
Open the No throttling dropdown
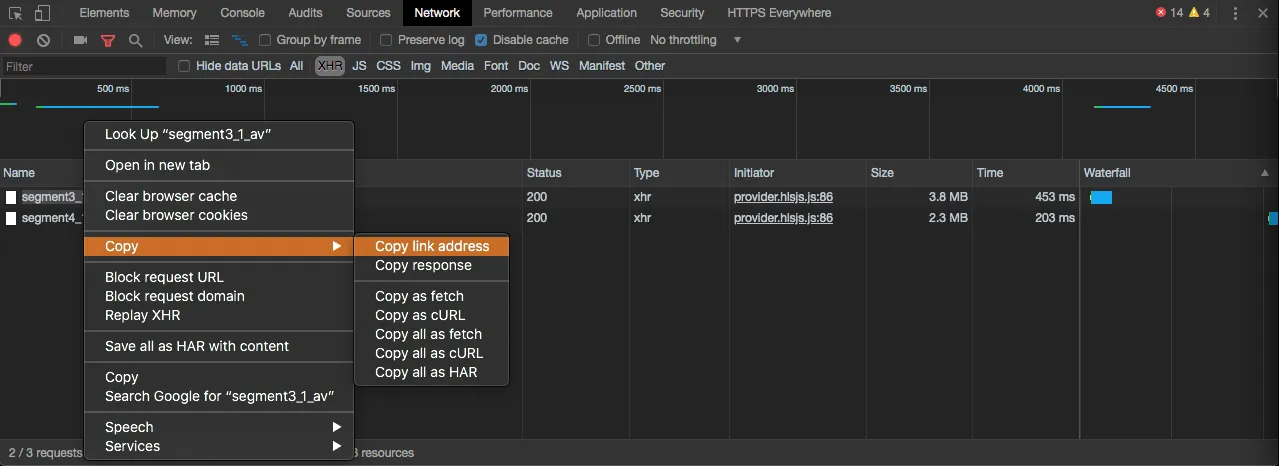click(x=696, y=40)
